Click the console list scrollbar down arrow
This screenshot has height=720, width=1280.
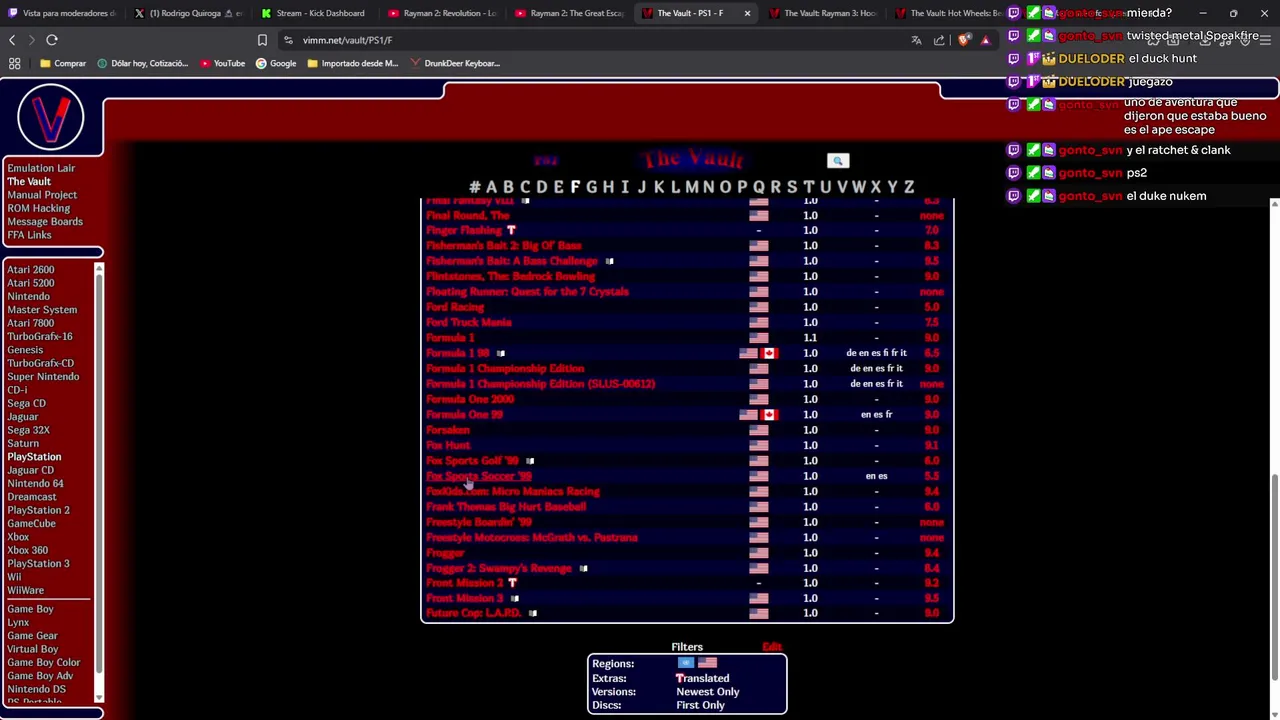click(x=98, y=697)
